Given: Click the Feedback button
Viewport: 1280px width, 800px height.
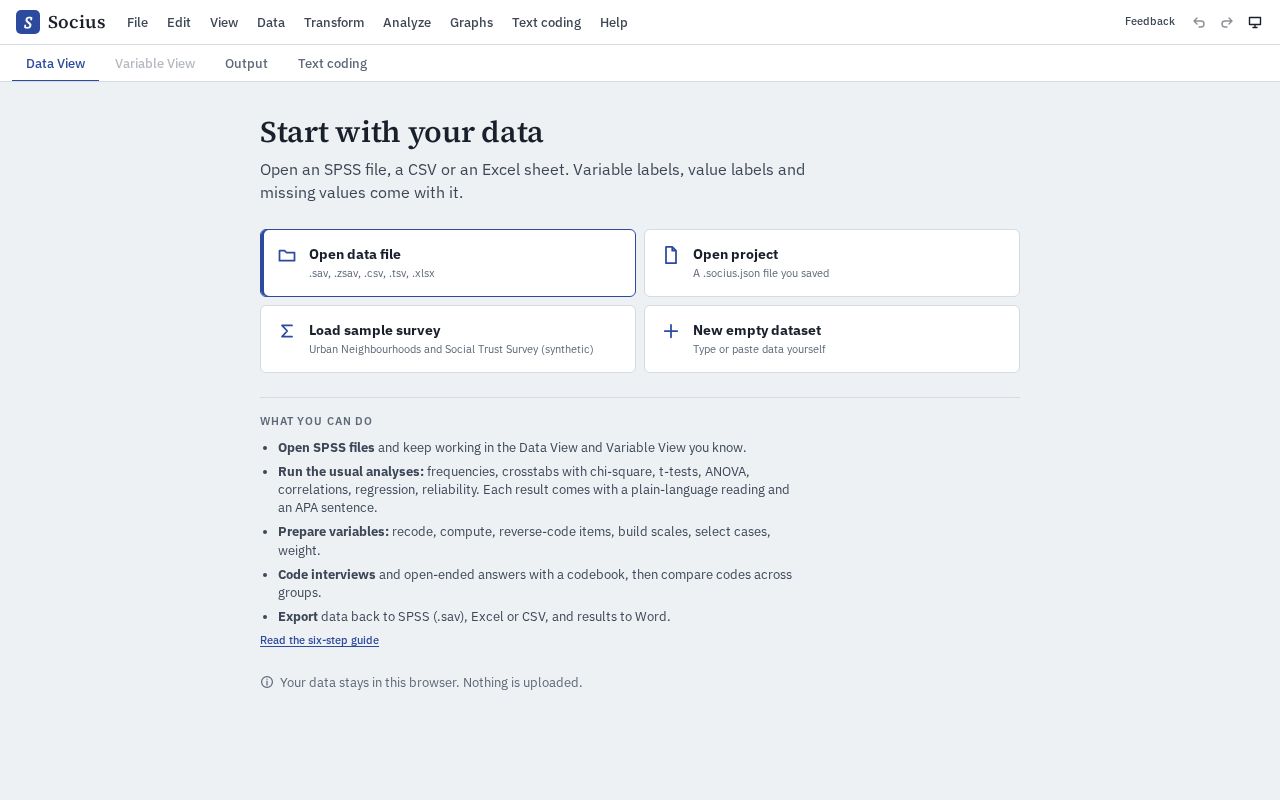Looking at the screenshot, I should point(1150,21).
